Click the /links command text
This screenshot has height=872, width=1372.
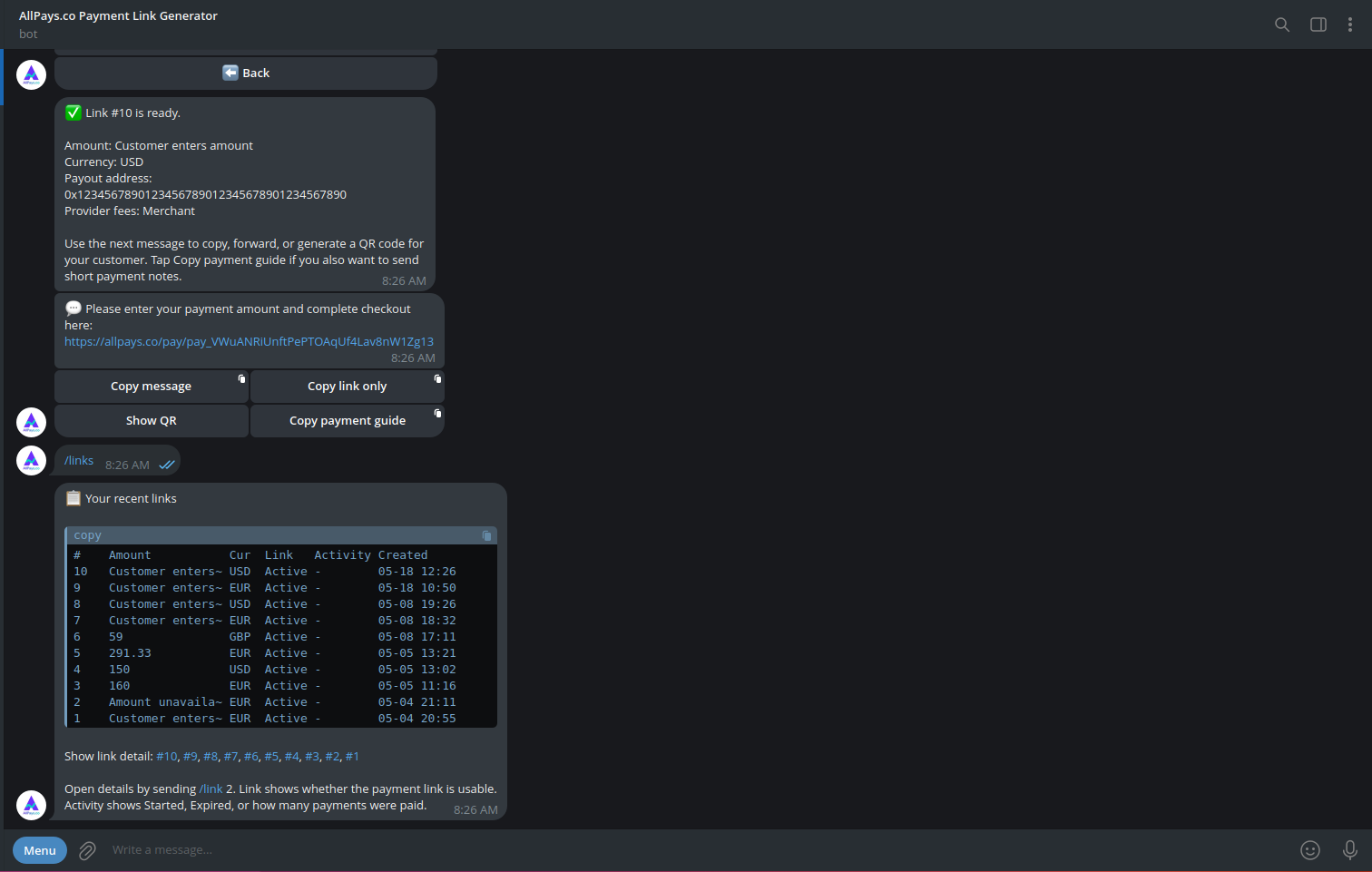click(x=79, y=460)
